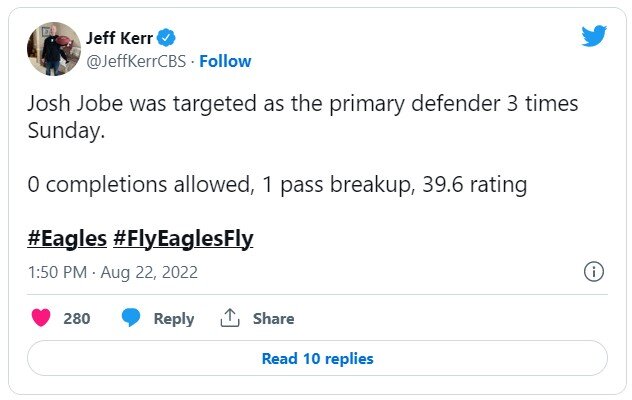
Task: Open the tweet info circle icon
Action: pos(593,272)
